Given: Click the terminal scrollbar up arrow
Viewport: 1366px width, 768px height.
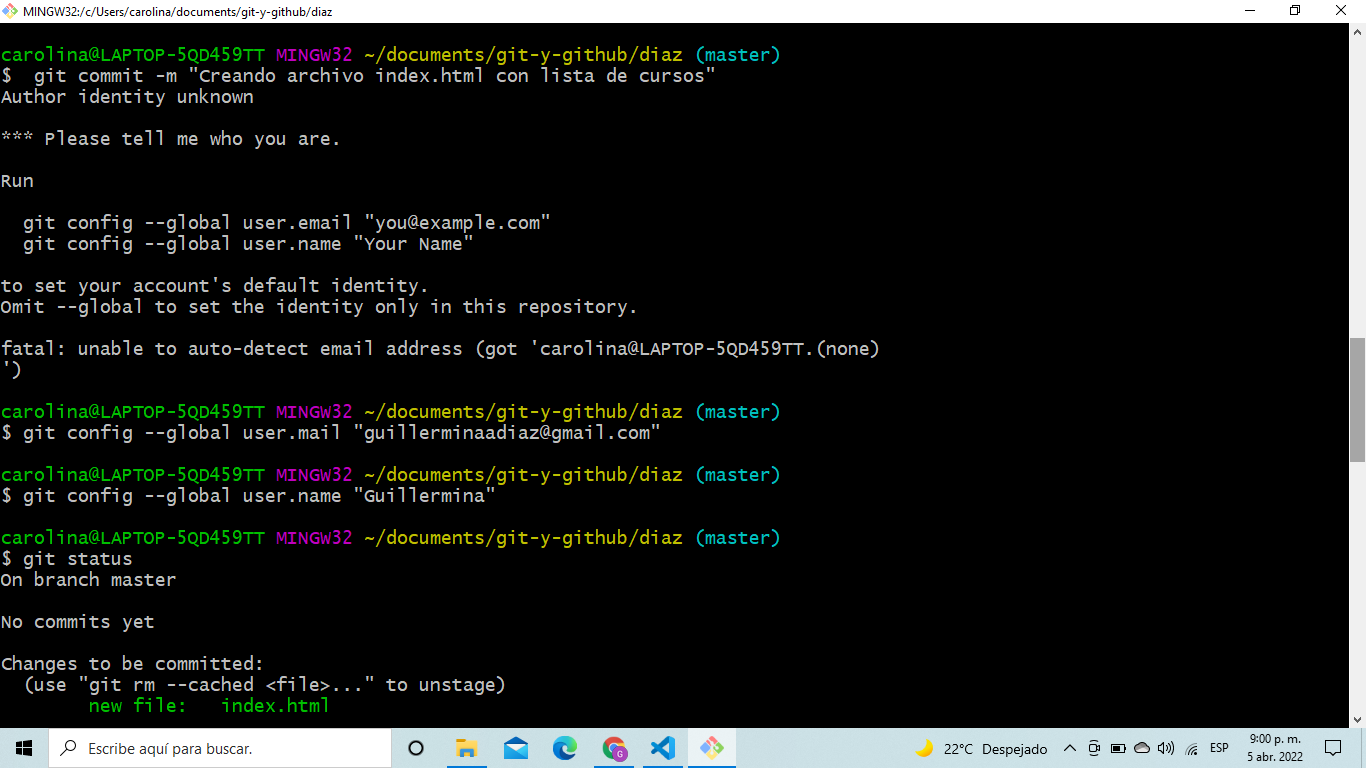Looking at the screenshot, I should pyautogui.click(x=1357, y=31).
